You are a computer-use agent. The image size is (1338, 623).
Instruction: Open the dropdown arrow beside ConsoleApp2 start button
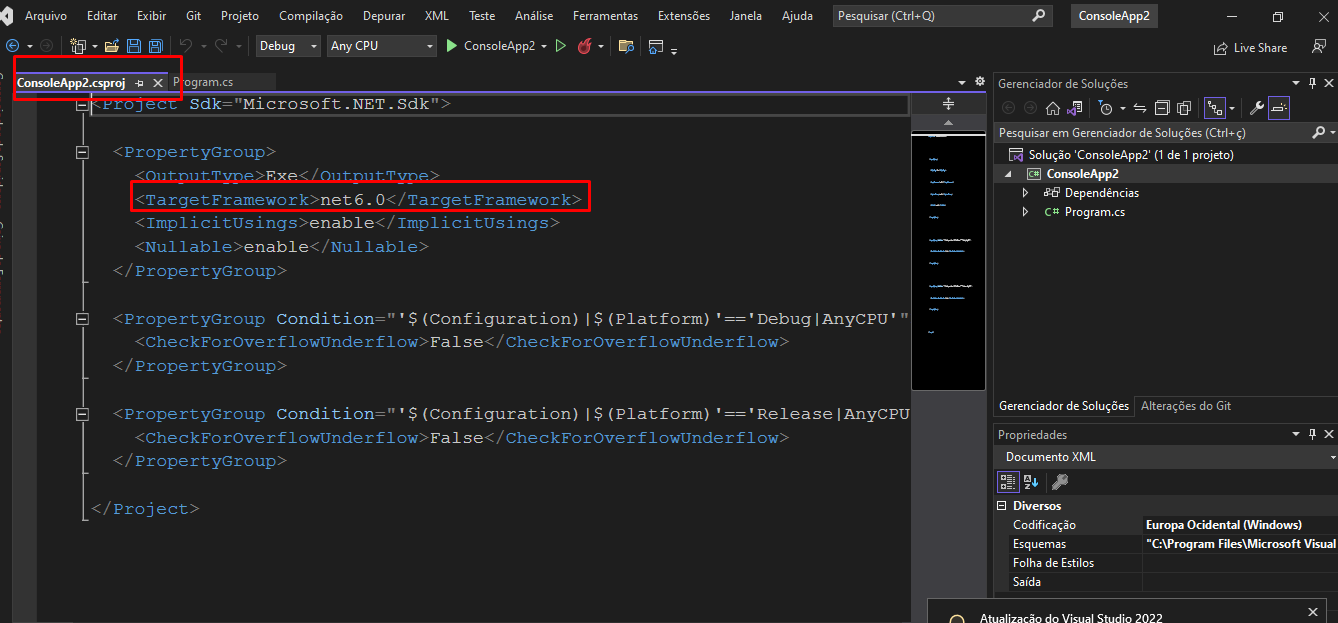coord(544,46)
